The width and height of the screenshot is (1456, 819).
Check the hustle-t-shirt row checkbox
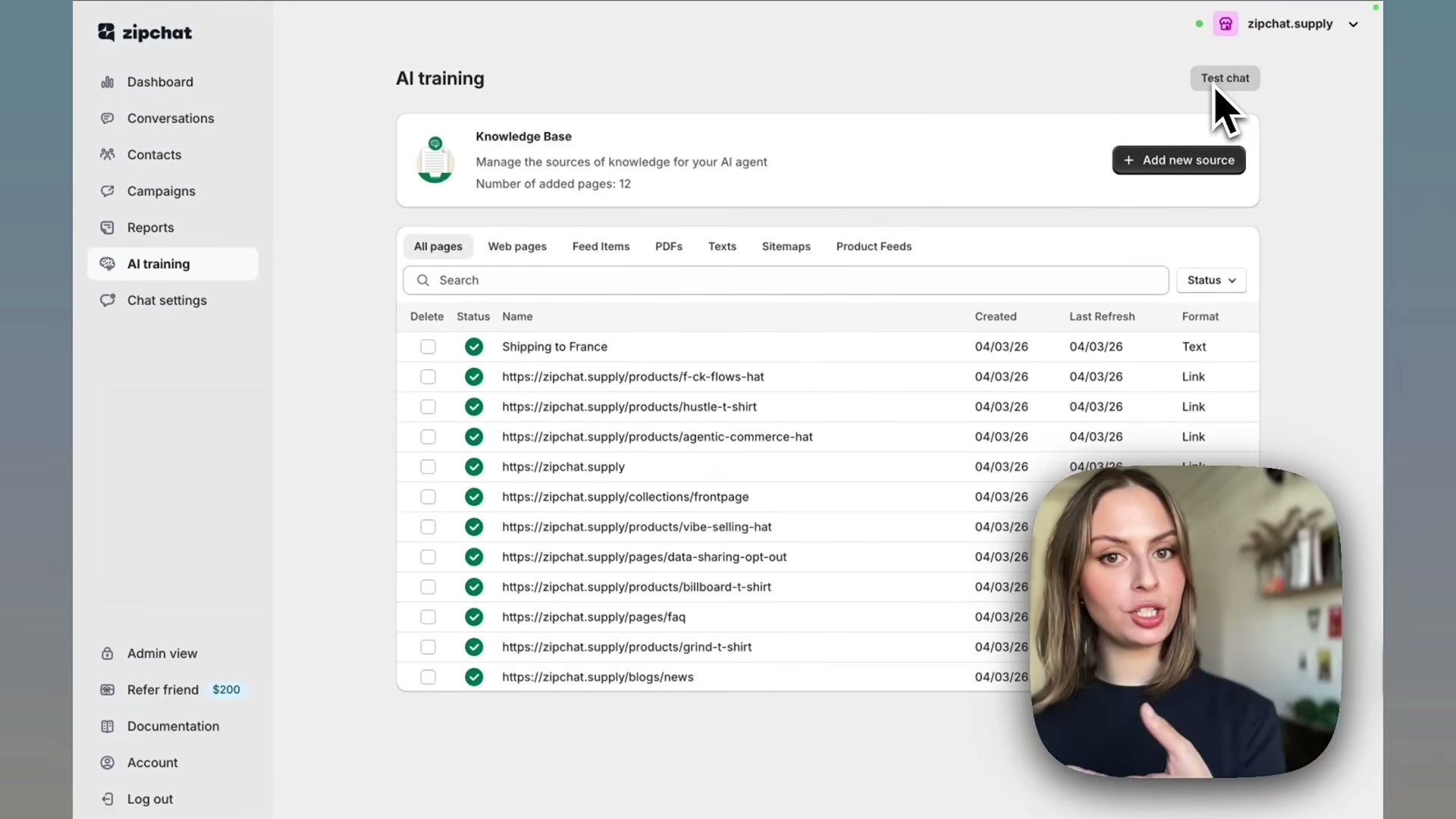click(x=428, y=407)
